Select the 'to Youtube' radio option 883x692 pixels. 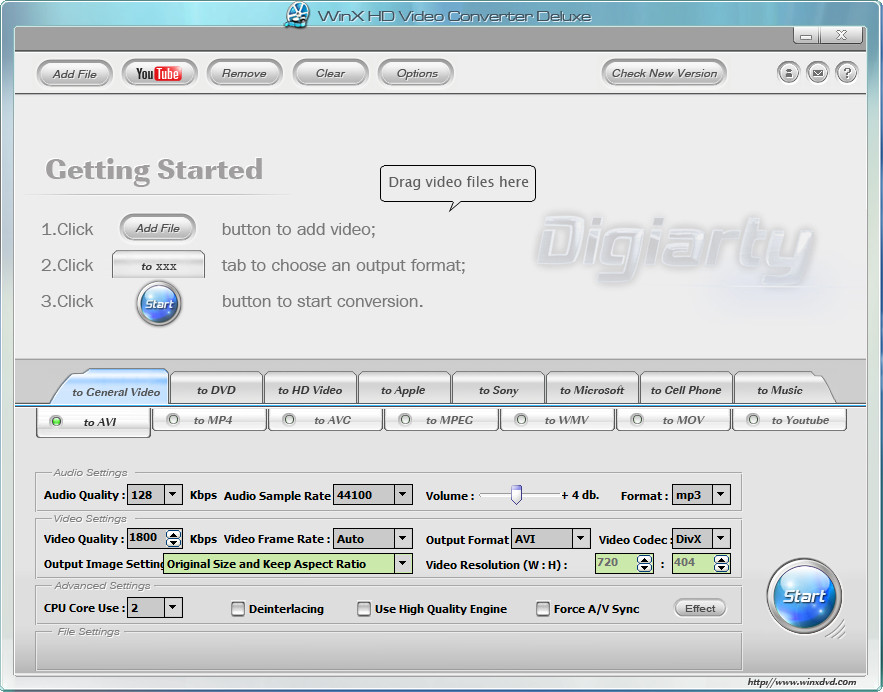point(753,419)
